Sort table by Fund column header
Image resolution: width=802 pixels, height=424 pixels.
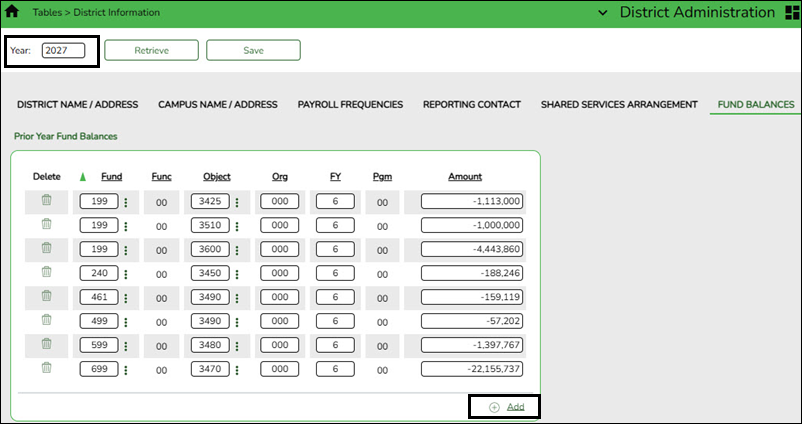click(112, 176)
